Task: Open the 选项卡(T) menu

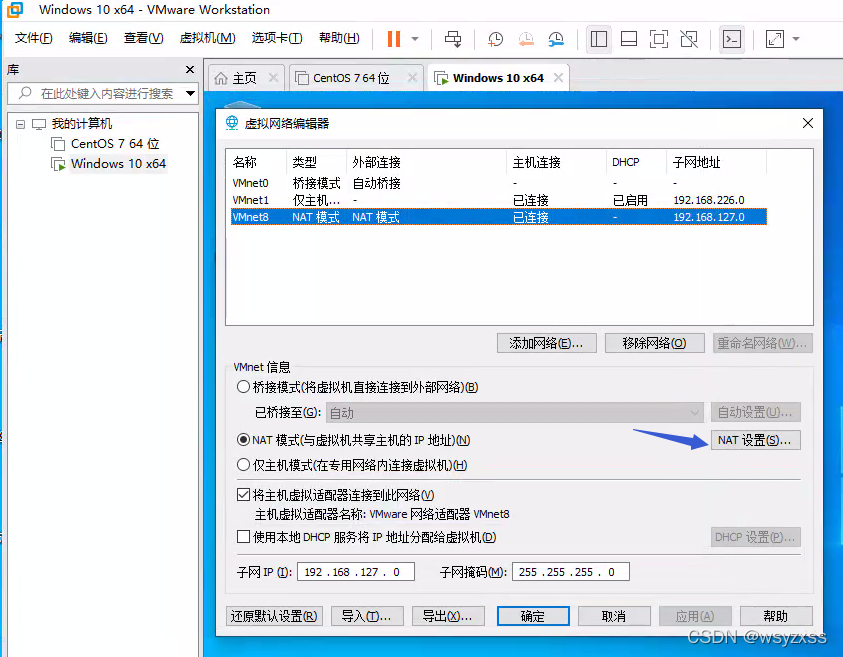Action: click(x=277, y=38)
